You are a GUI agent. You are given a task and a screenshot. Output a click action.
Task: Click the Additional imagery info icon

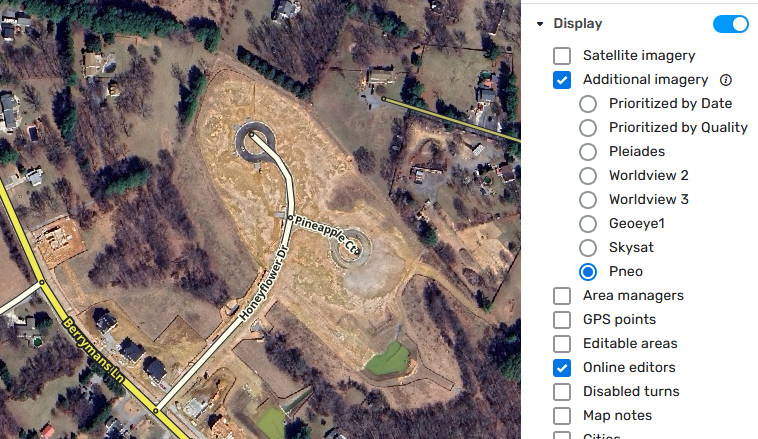point(726,80)
